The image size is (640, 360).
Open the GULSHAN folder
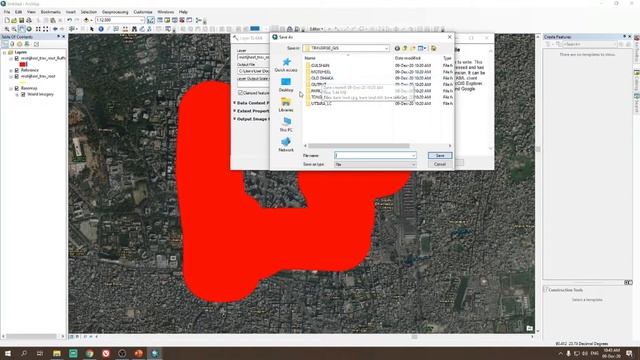(x=320, y=65)
